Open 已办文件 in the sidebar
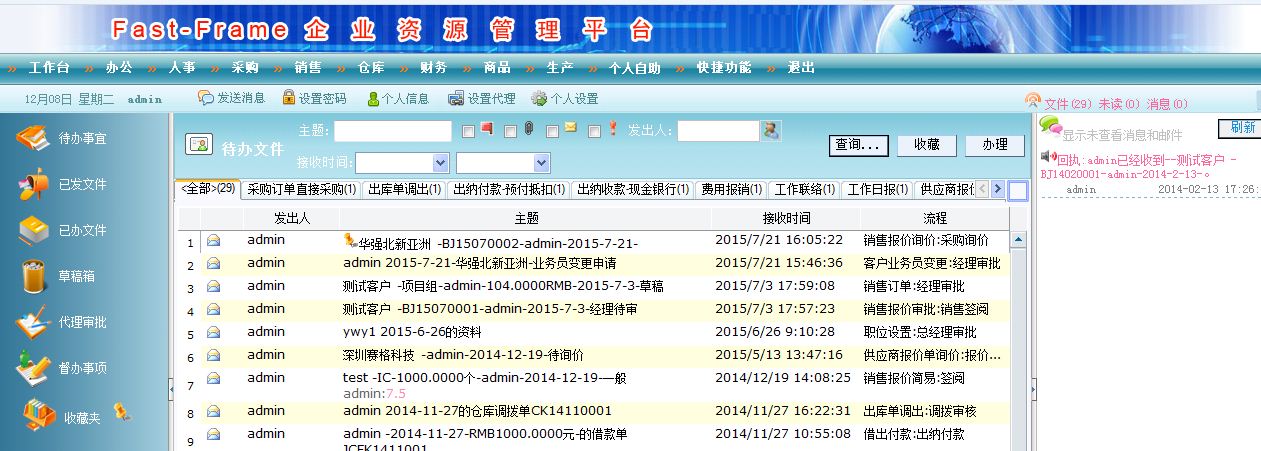Viewport: 1261px width, 451px height. pos(82,230)
